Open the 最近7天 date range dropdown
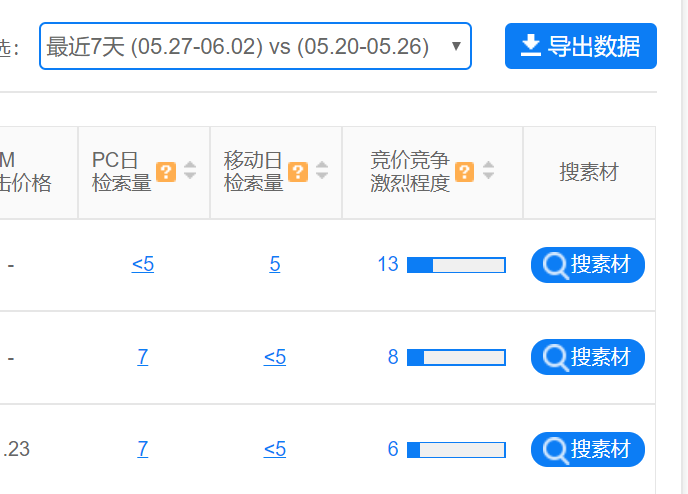This screenshot has width=688, height=494. (x=255, y=46)
